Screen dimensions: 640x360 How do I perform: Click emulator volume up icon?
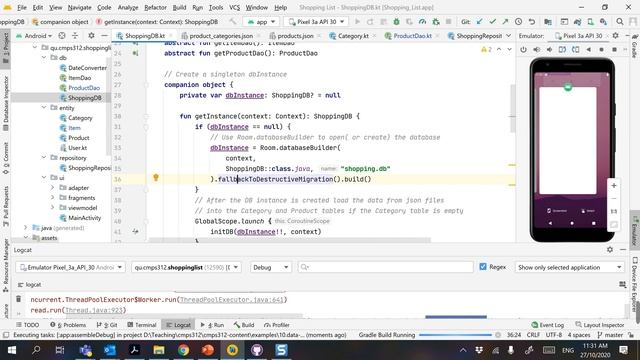(536, 49)
